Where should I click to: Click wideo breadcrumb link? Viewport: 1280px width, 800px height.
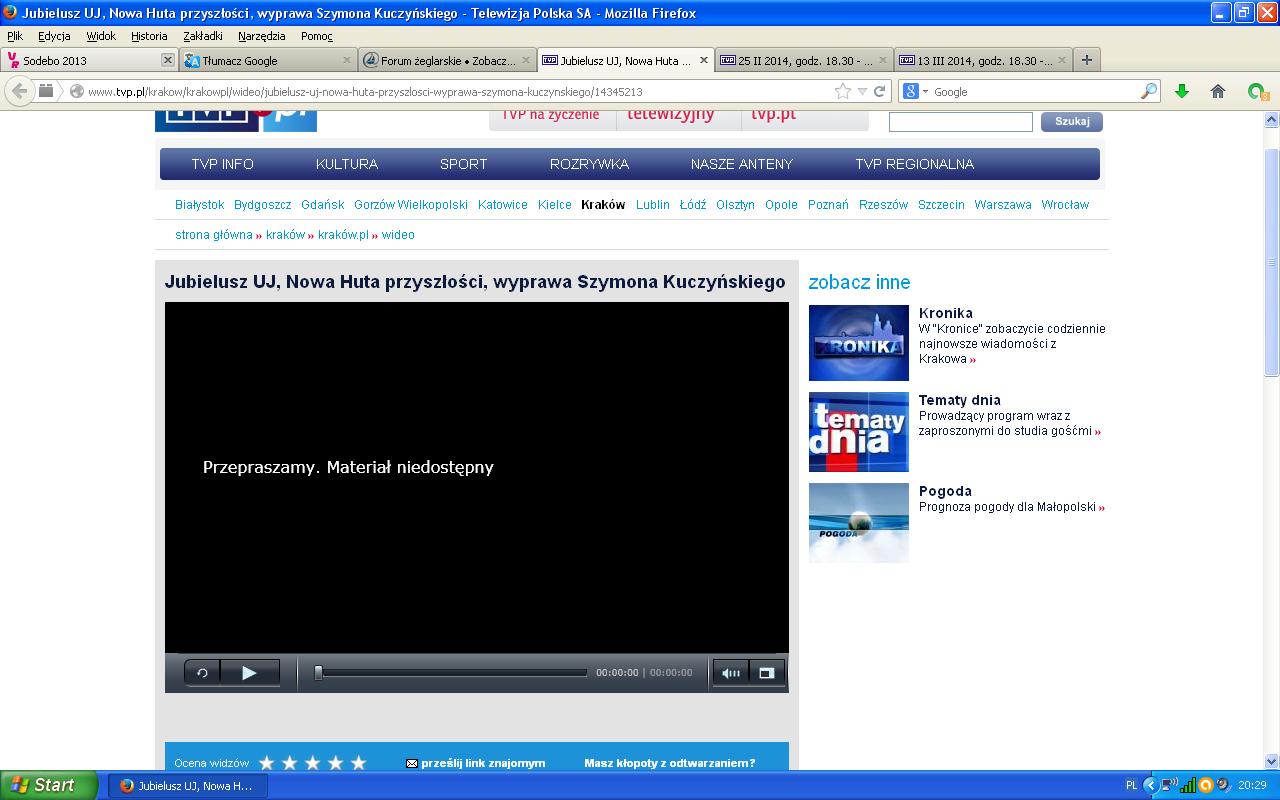[x=398, y=235]
